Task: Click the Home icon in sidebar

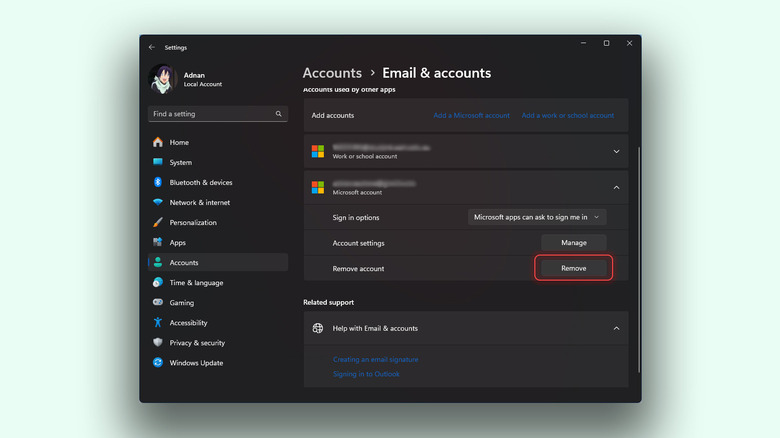Action: coord(158,142)
